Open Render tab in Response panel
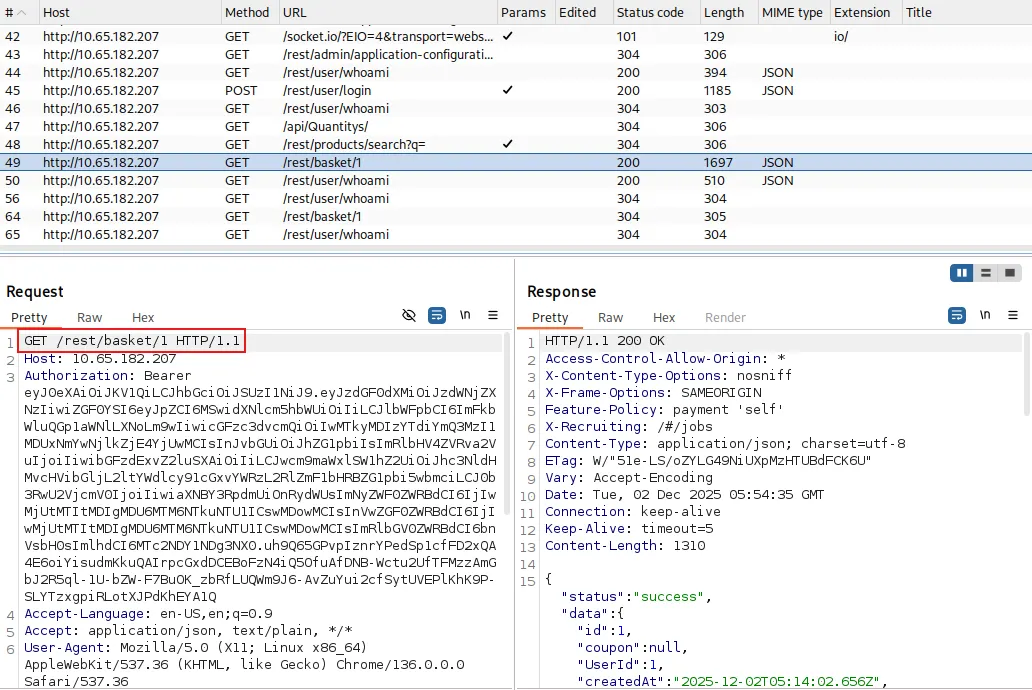The image size is (1032, 690). (725, 317)
